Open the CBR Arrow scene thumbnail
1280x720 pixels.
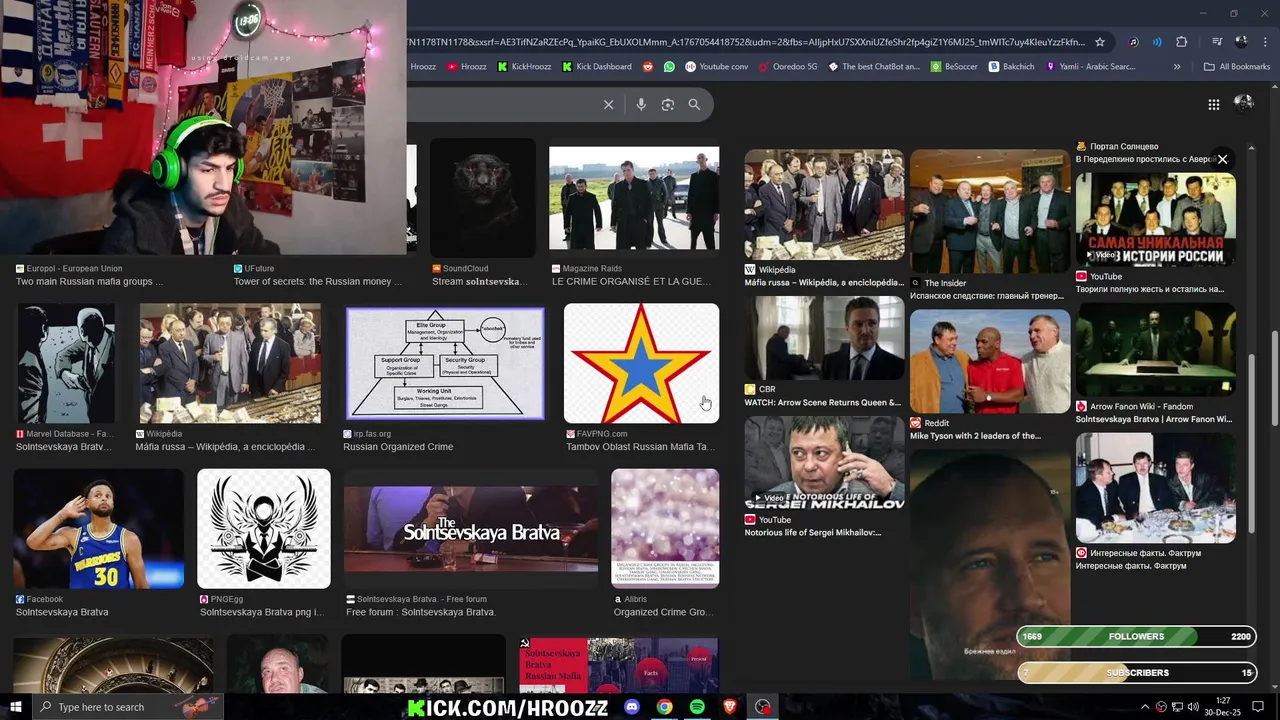(824, 337)
